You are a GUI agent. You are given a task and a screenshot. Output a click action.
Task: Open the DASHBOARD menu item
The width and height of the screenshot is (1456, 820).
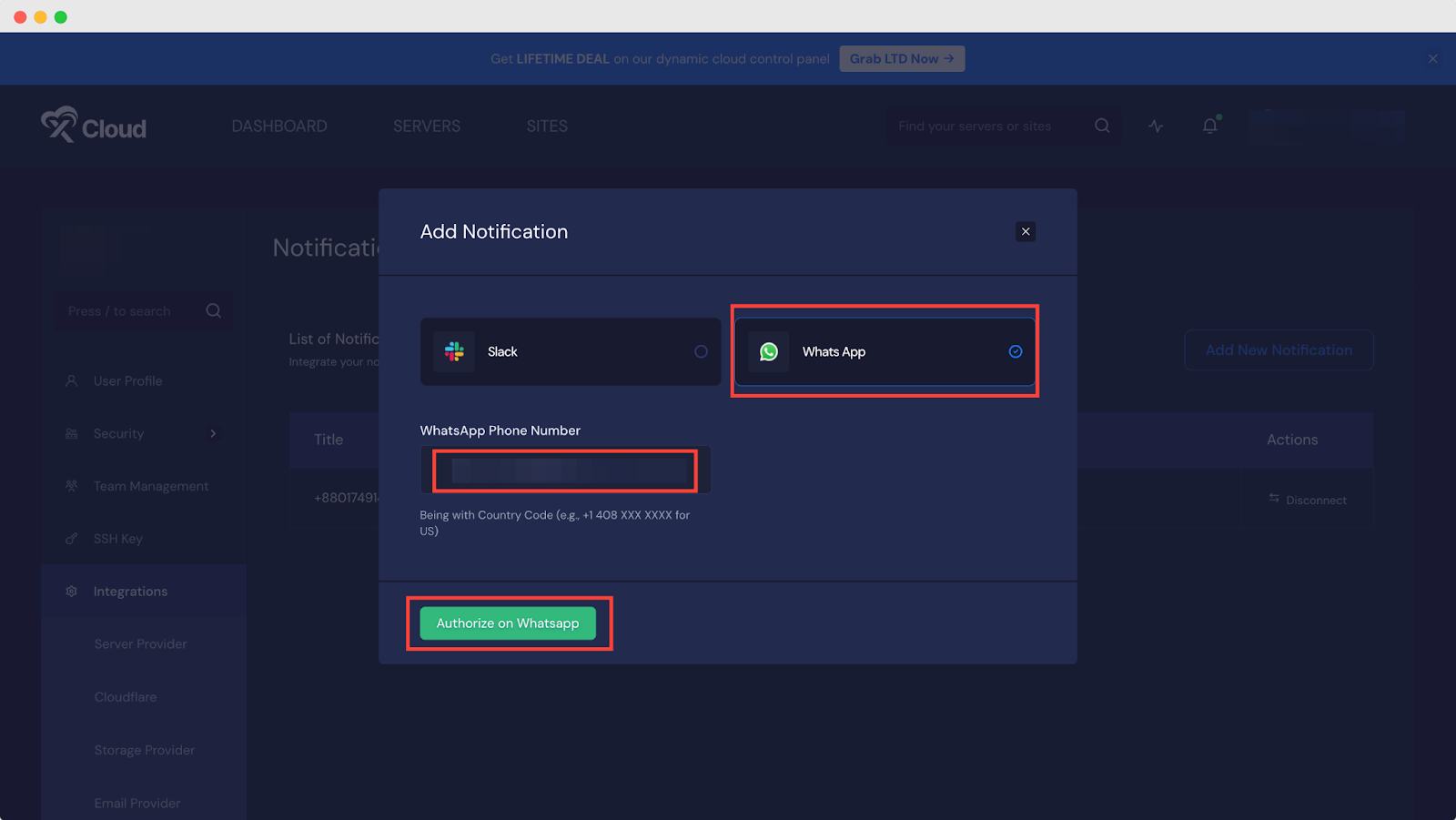pyautogui.click(x=279, y=126)
